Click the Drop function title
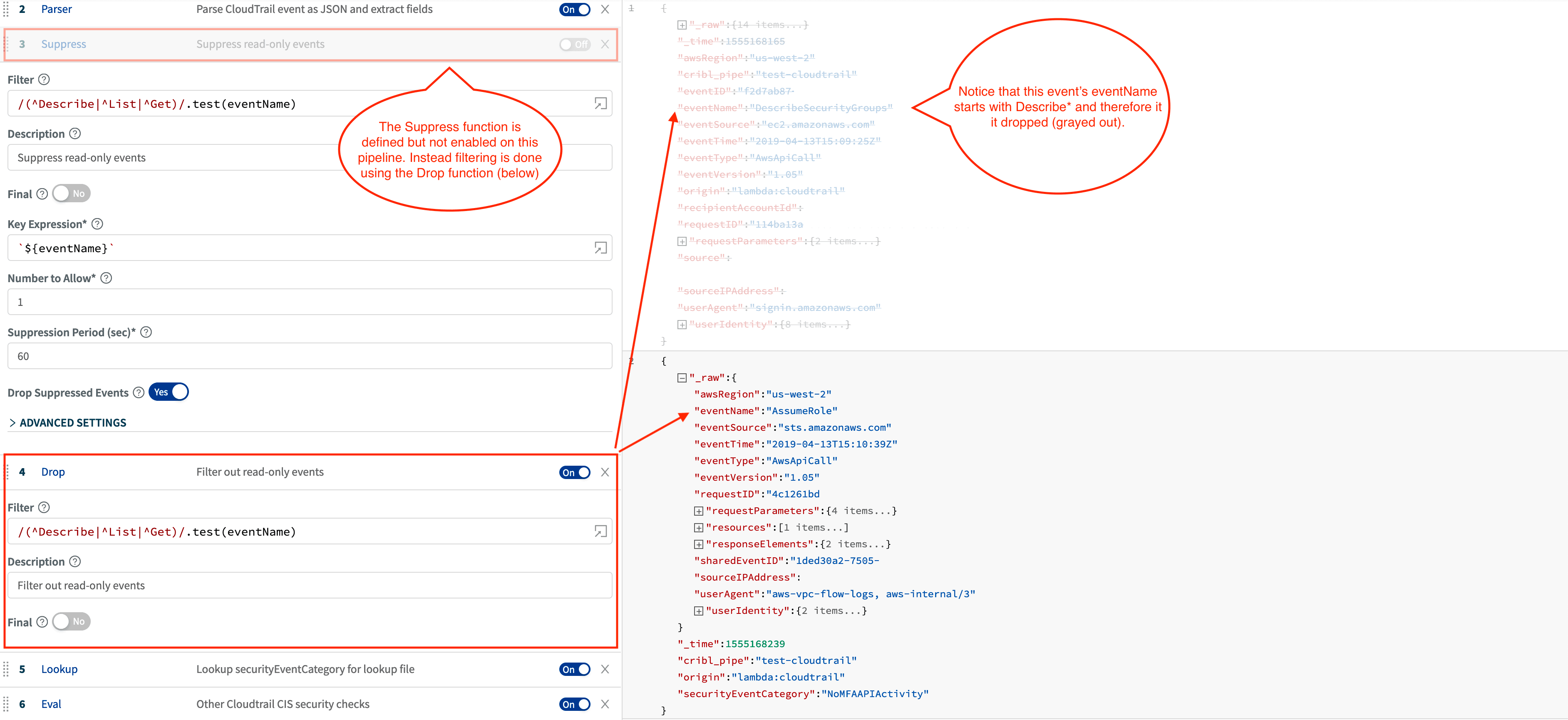Viewport: 1568px width, 720px height. 53,472
